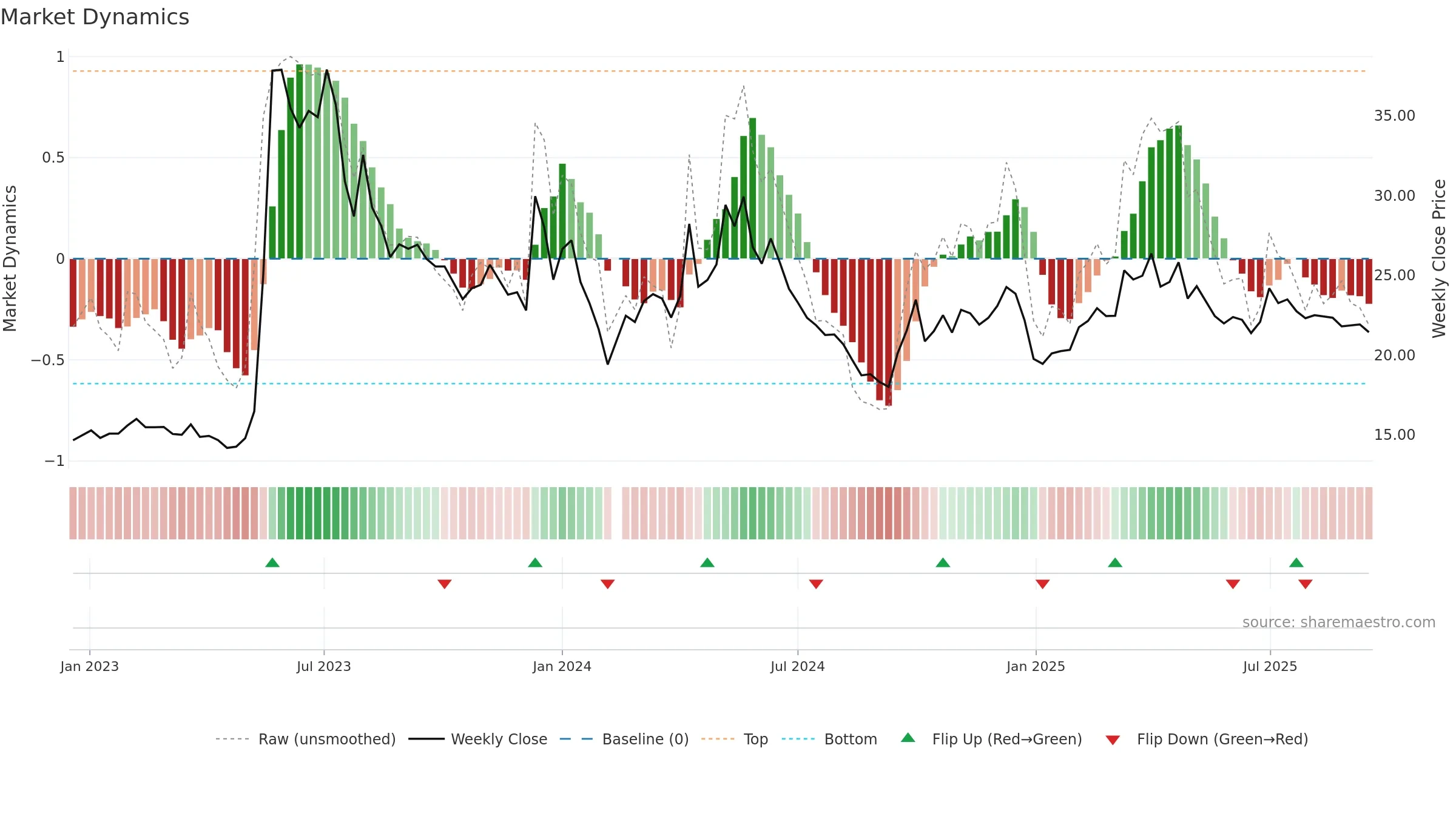The width and height of the screenshot is (1456, 819).
Task: Toggle the Weekly Close legend entry
Action: [477, 739]
